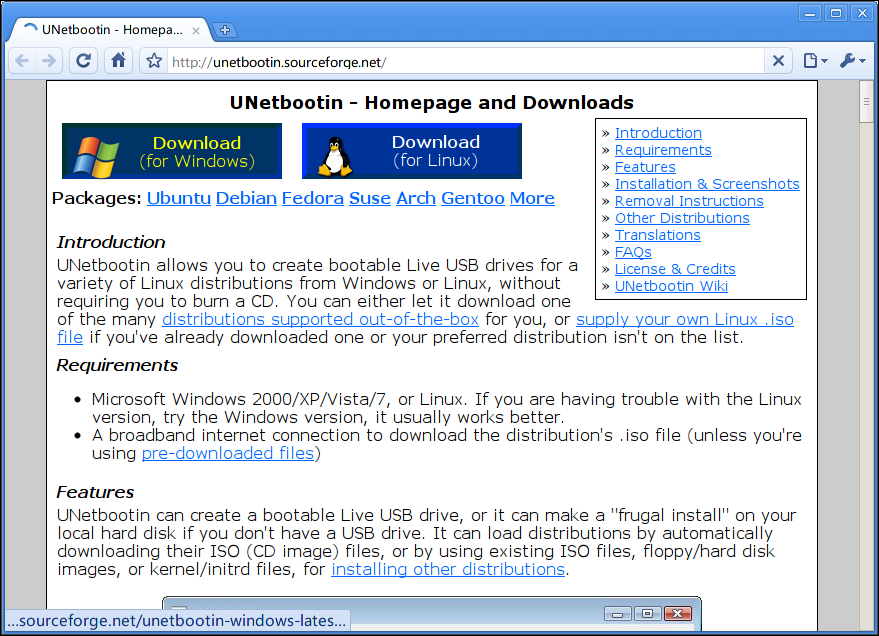
Task: Click the 'Requirements' section heading in the article
Action: [x=117, y=365]
